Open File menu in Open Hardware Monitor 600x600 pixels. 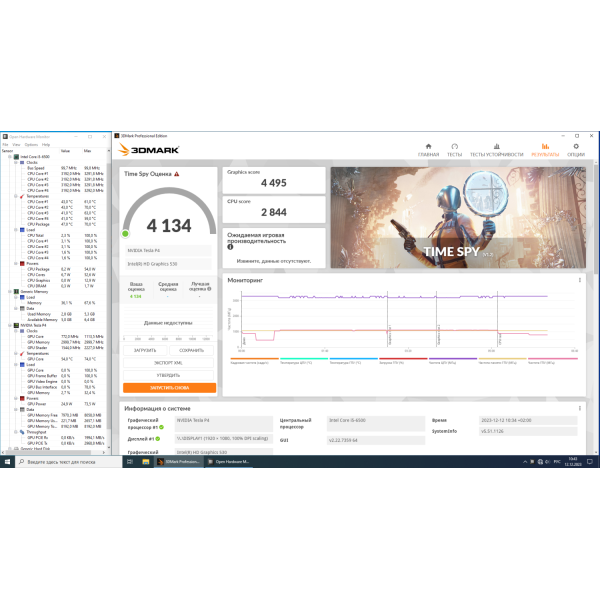(x=5, y=145)
